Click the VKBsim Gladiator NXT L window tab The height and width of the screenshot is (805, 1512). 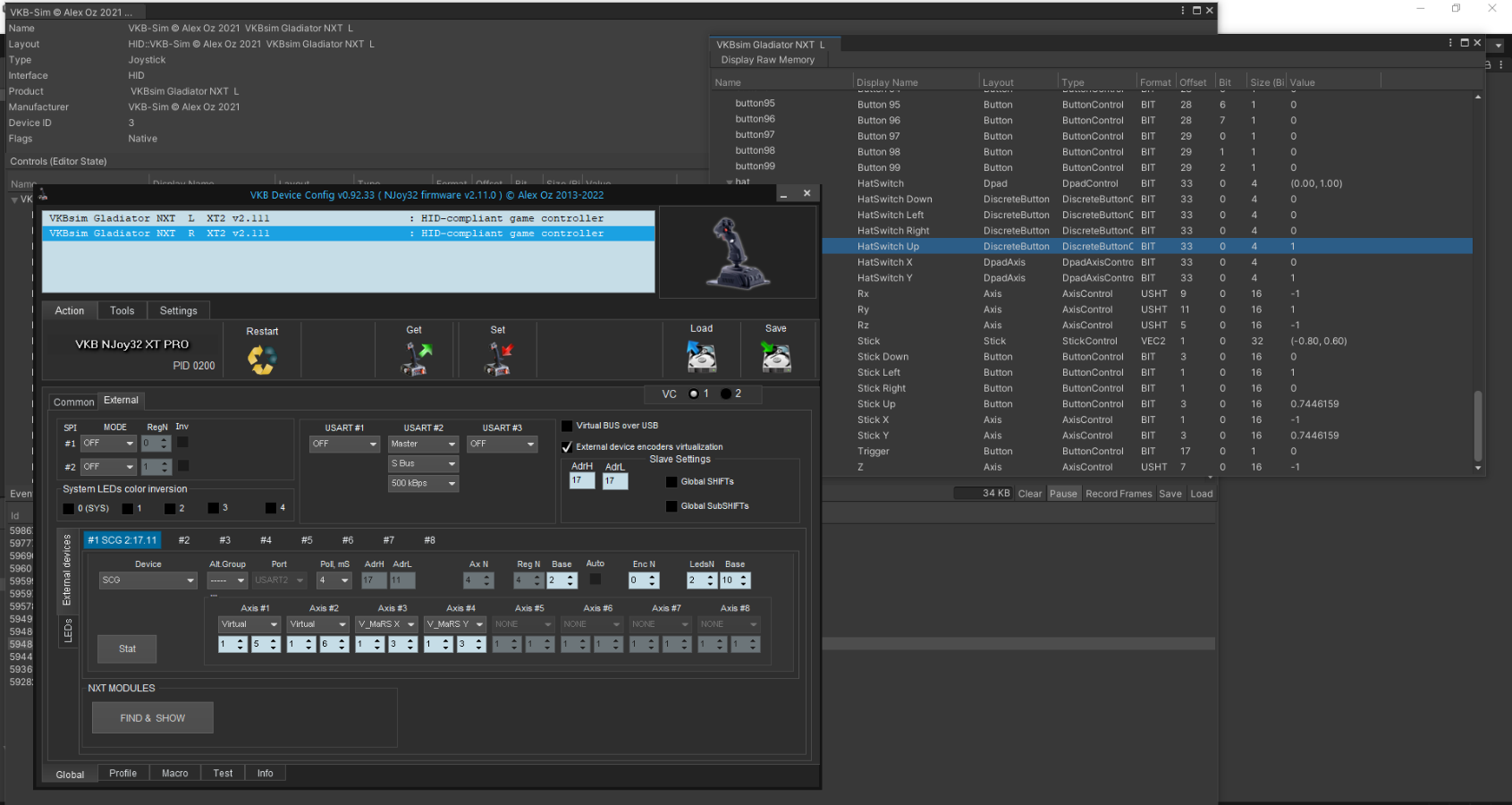click(x=770, y=44)
